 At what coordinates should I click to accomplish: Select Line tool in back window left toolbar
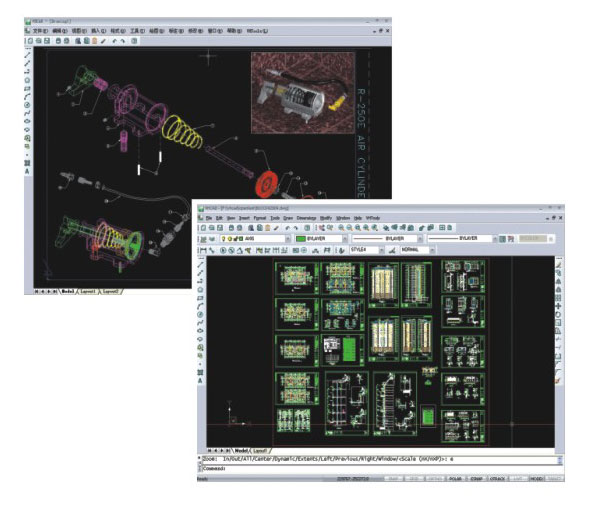pyautogui.click(x=28, y=55)
